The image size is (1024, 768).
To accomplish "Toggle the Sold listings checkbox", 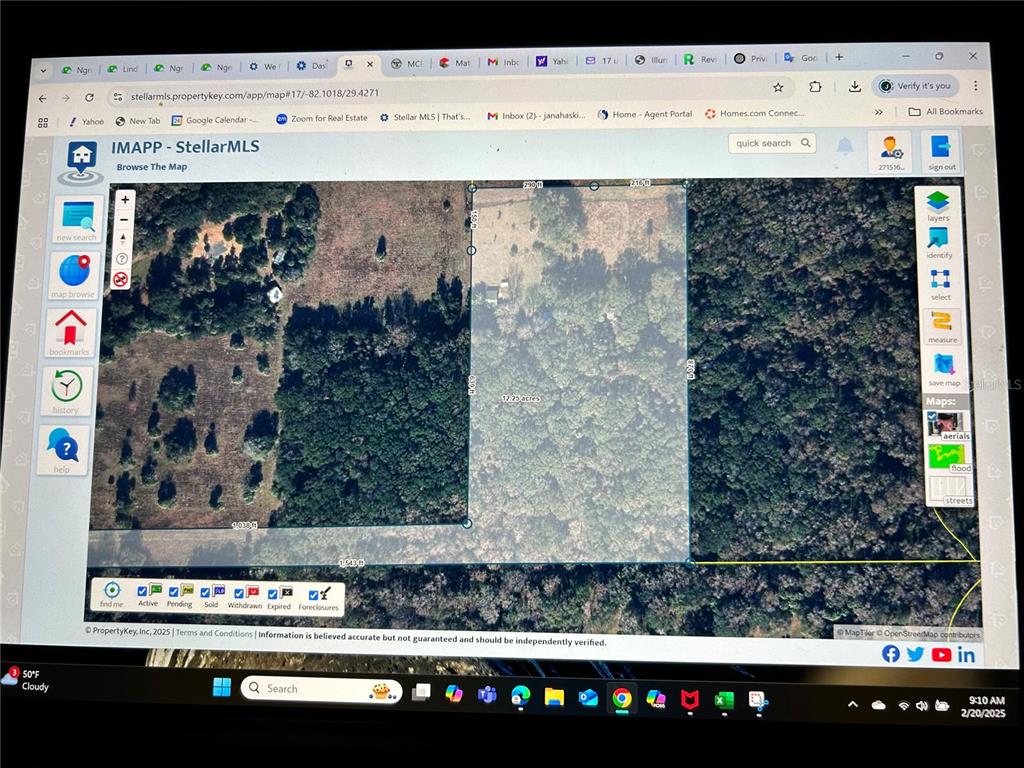I will (205, 593).
